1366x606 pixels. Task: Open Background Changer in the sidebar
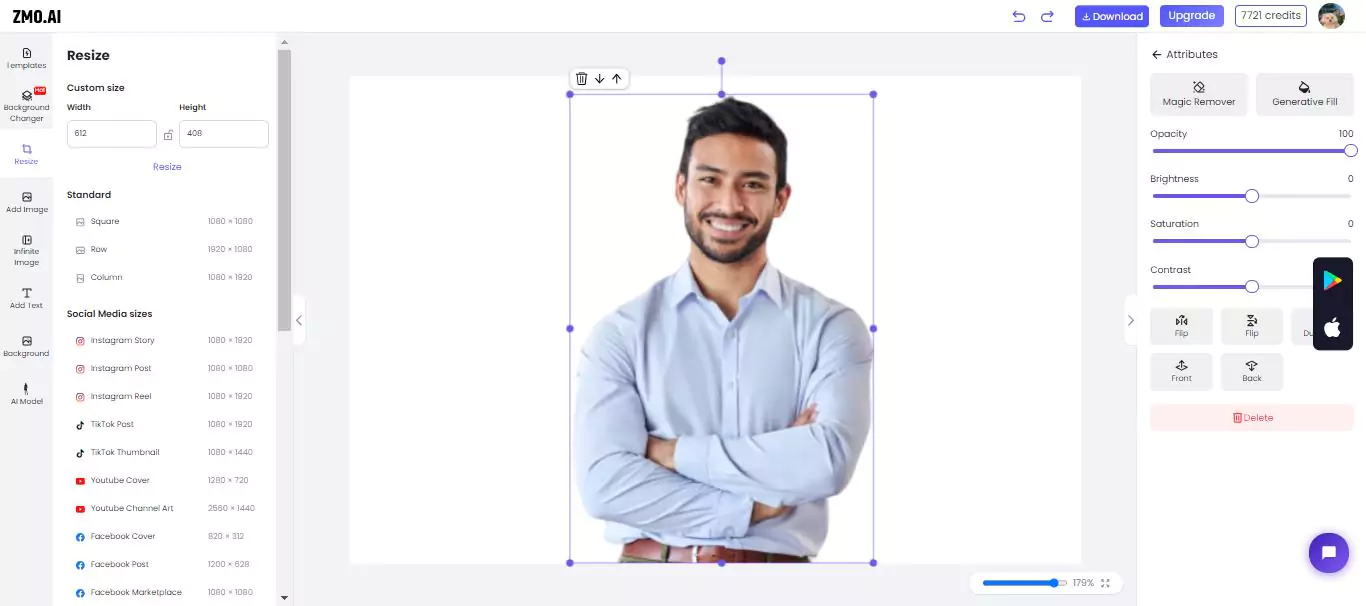27,106
